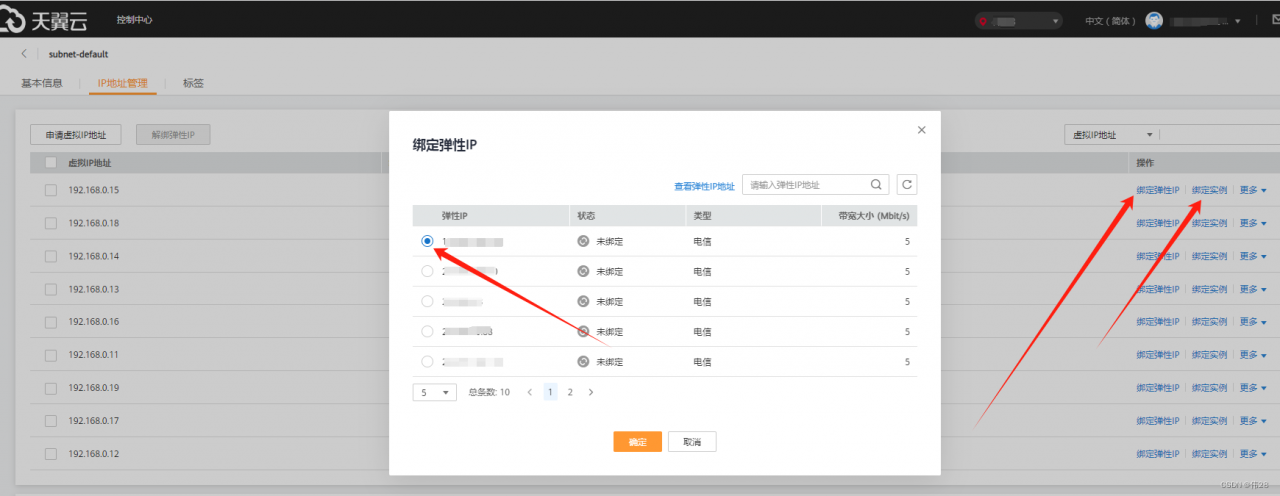
Task: Expand the region selector dropdown in header
Action: (x=1018, y=20)
